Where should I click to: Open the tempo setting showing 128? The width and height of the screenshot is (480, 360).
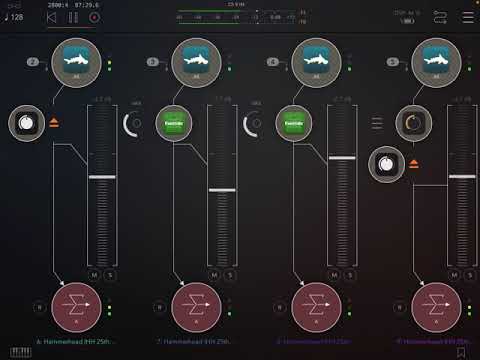coord(14,17)
